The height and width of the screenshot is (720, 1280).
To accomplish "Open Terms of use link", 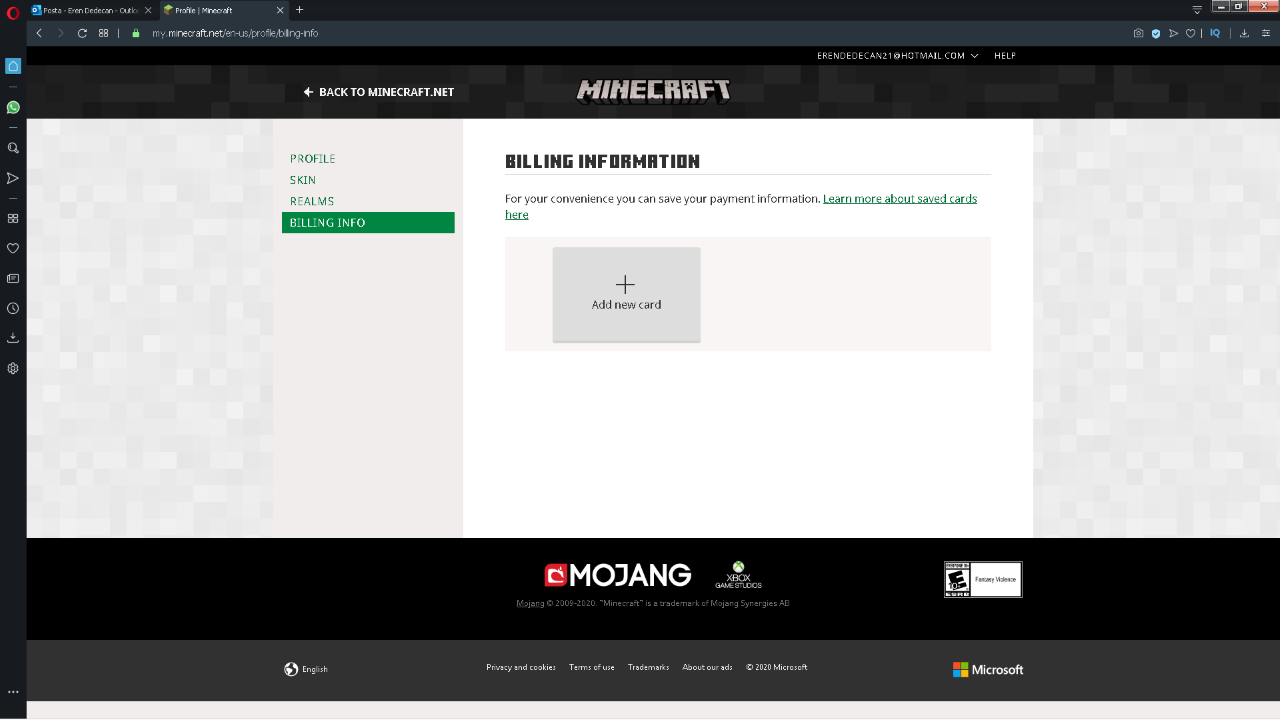I will (592, 667).
